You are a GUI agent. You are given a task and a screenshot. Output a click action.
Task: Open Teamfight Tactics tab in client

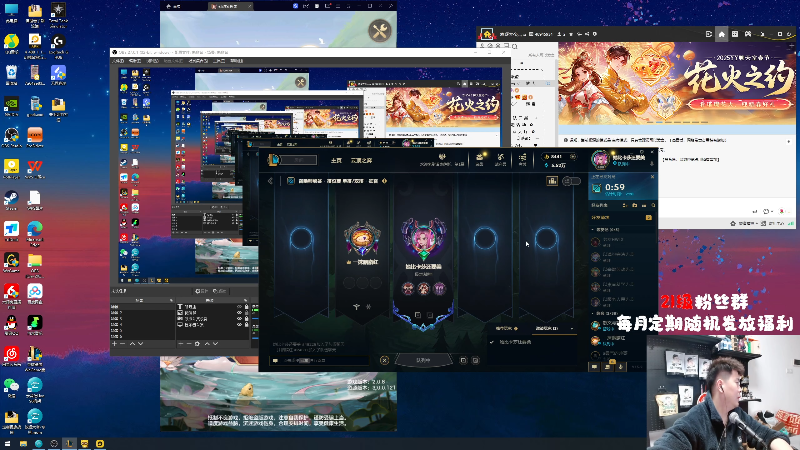(361, 161)
